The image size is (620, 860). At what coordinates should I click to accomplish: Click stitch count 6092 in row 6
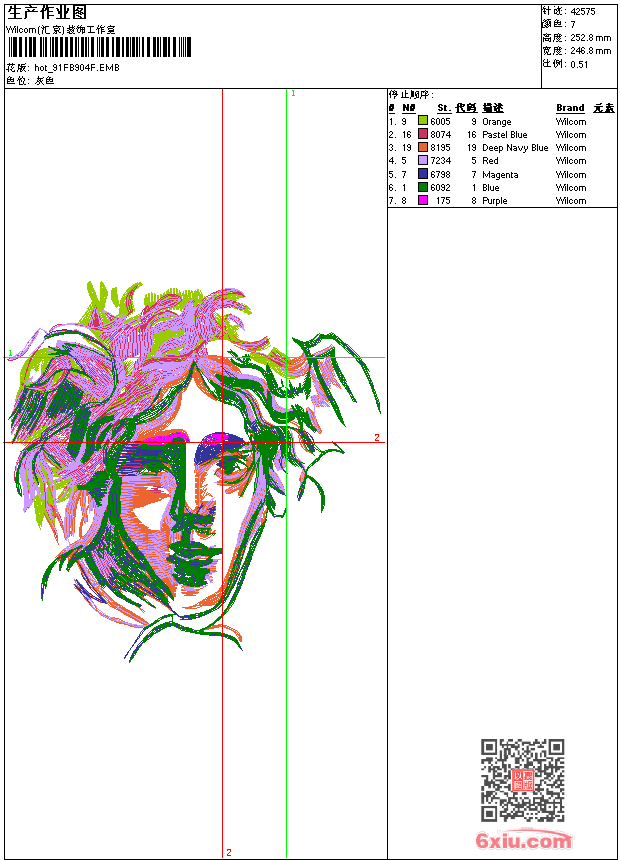[440, 188]
